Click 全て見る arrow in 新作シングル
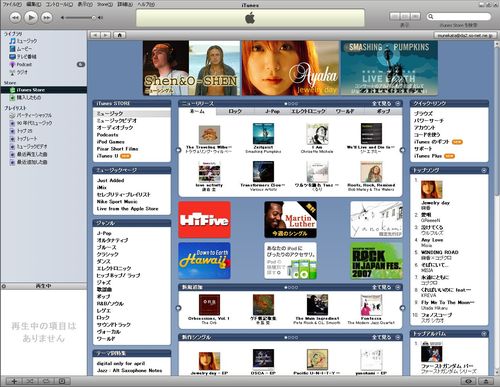 (398, 337)
